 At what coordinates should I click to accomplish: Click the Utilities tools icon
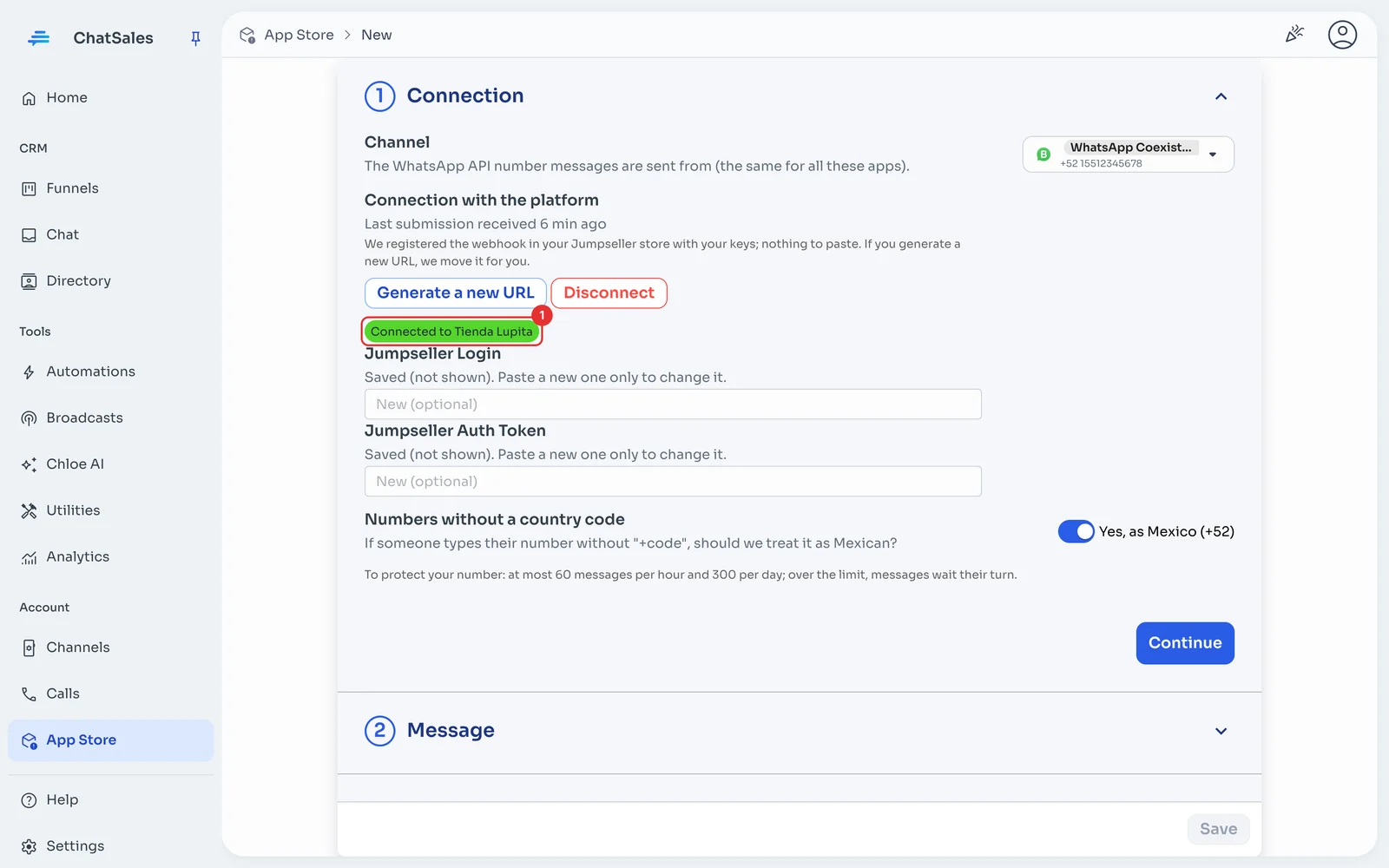(29, 510)
